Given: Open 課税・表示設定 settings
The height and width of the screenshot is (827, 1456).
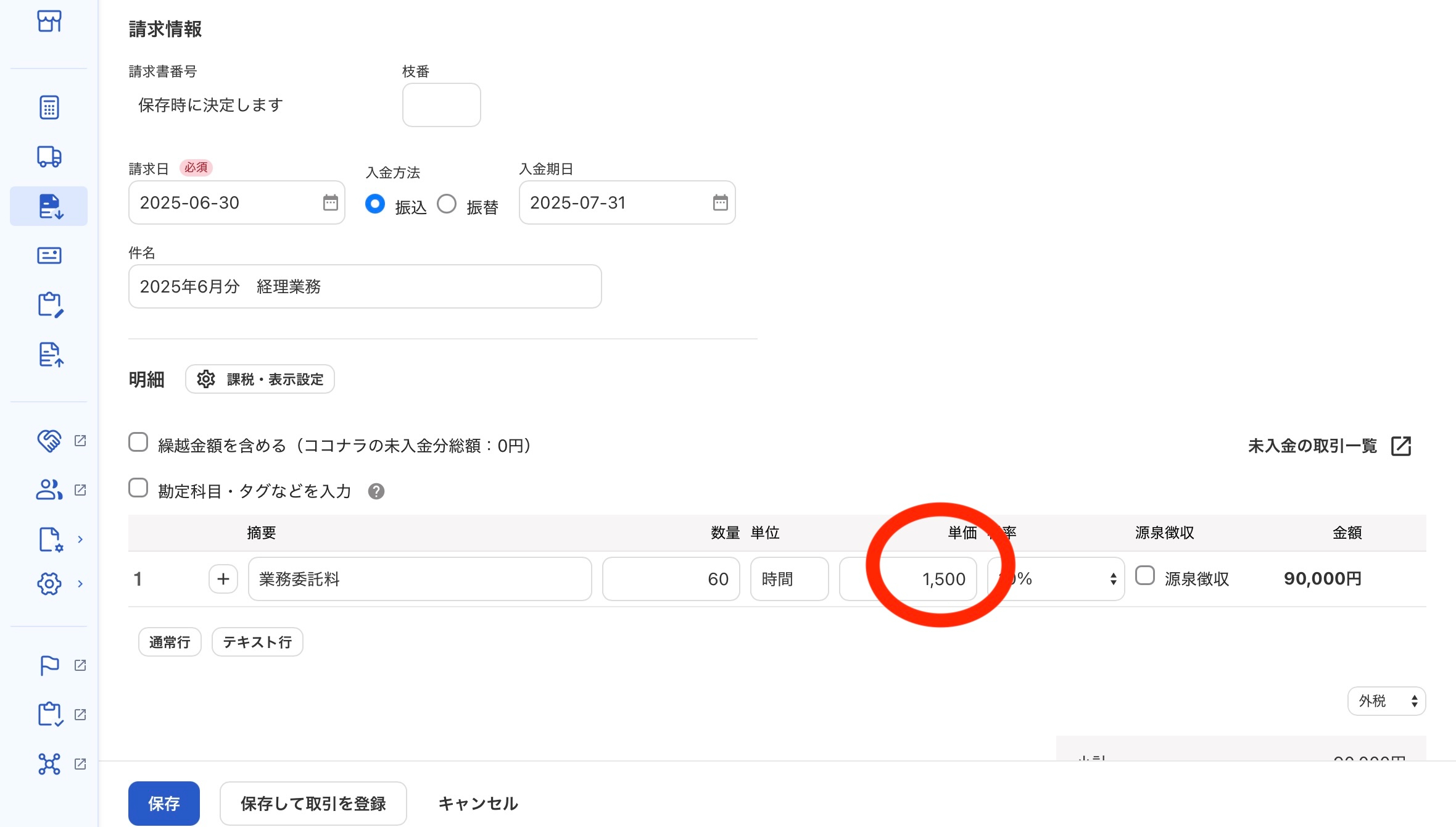Looking at the screenshot, I should (x=260, y=379).
